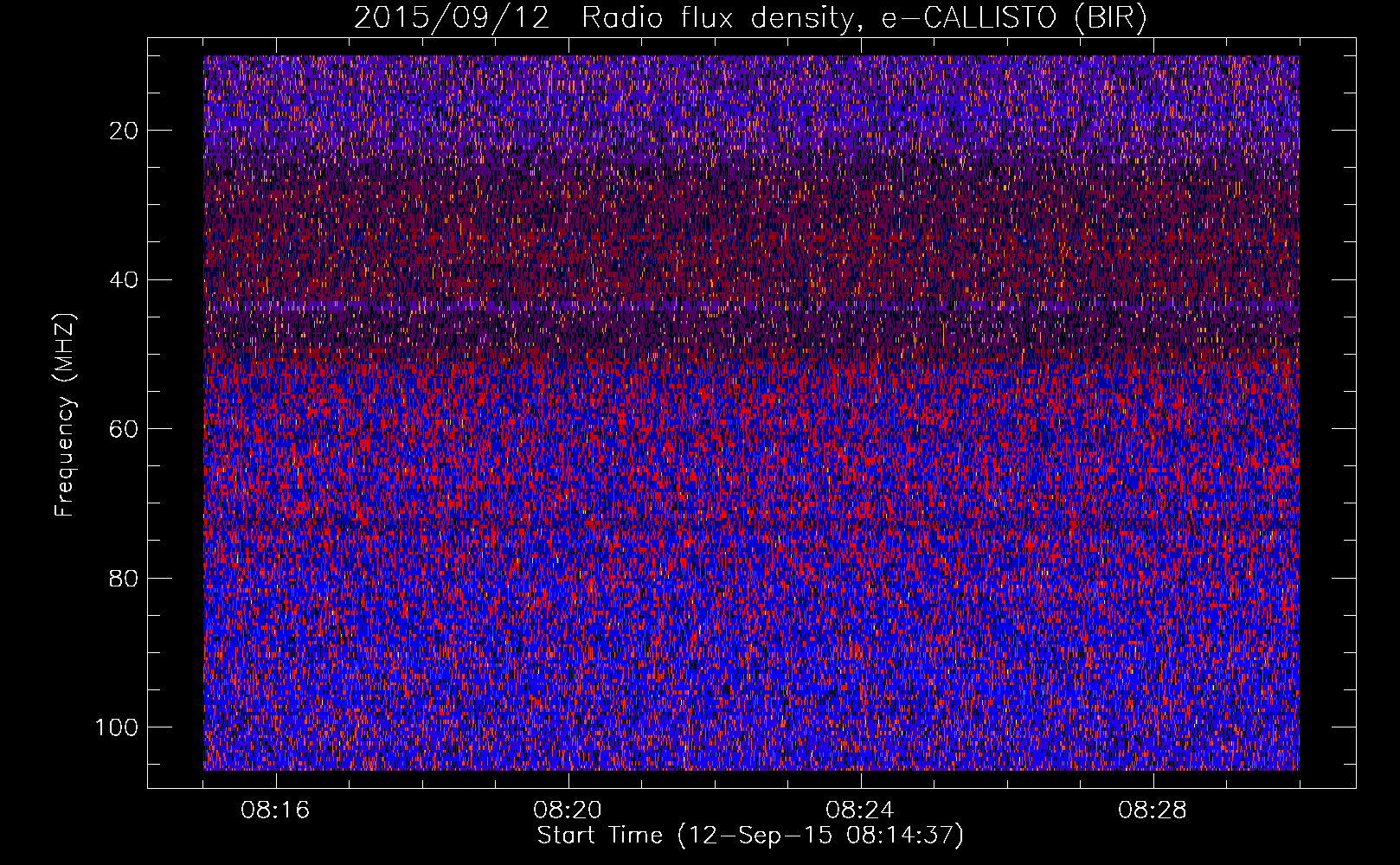Click the plot title with date 2015/09/12
Image resolution: width=1400 pixels, height=865 pixels.
750,18
